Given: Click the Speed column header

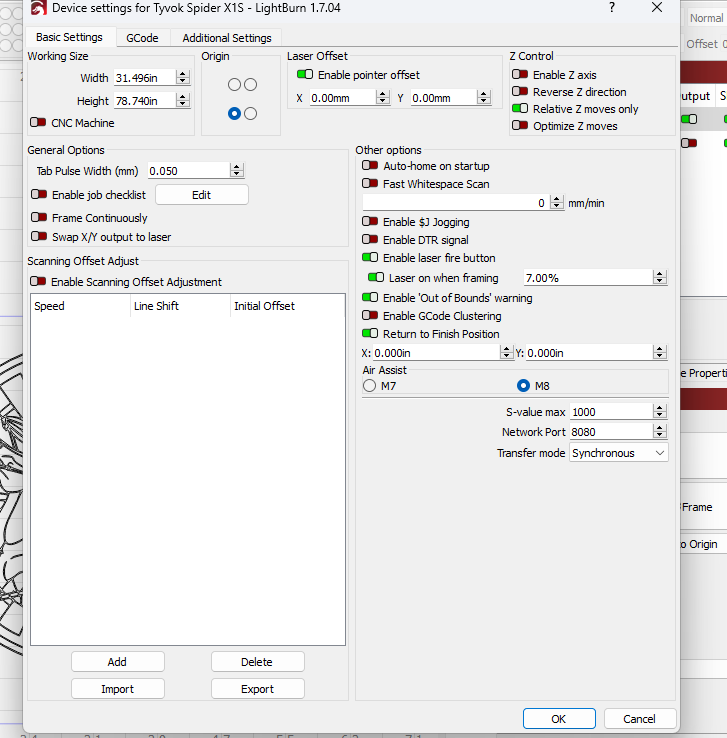Looking at the screenshot, I should tap(80, 306).
